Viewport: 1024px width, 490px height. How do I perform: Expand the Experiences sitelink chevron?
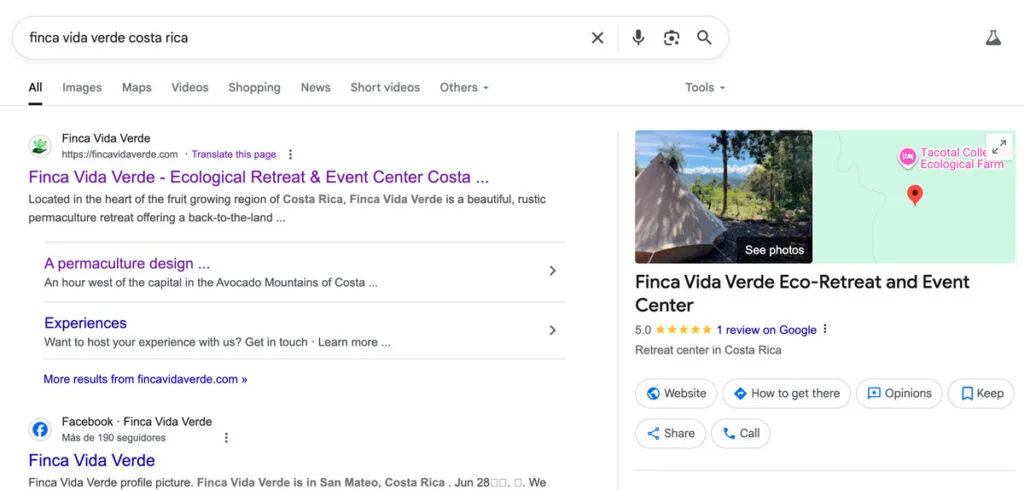(x=552, y=330)
